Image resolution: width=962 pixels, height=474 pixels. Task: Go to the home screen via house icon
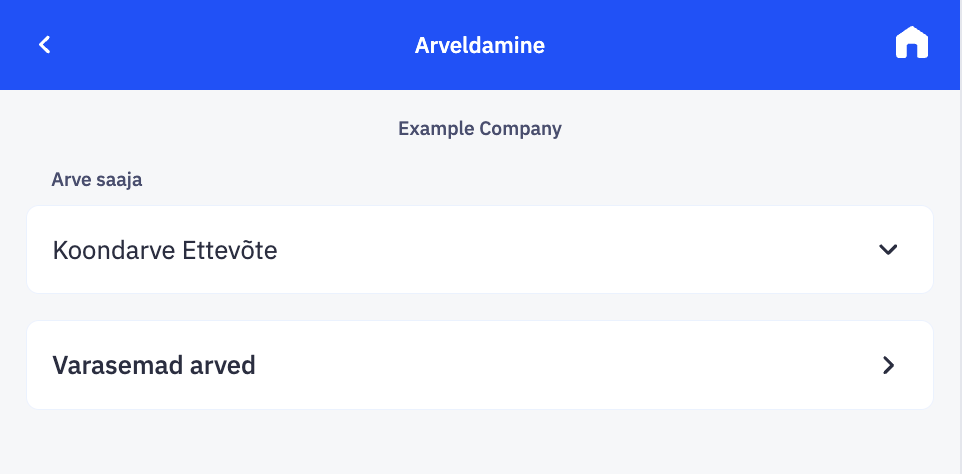tap(911, 44)
